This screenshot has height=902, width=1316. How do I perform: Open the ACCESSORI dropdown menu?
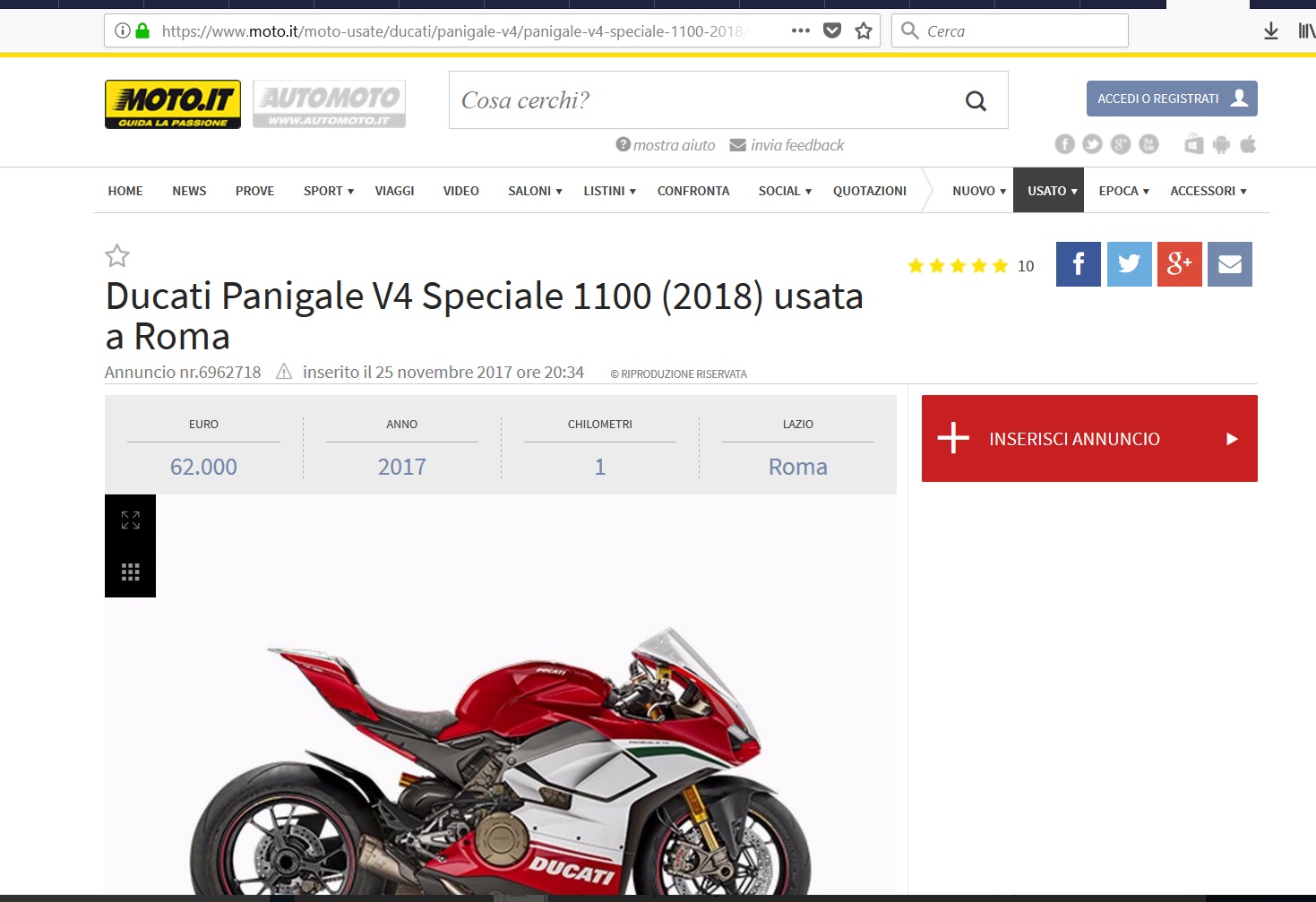1208,191
